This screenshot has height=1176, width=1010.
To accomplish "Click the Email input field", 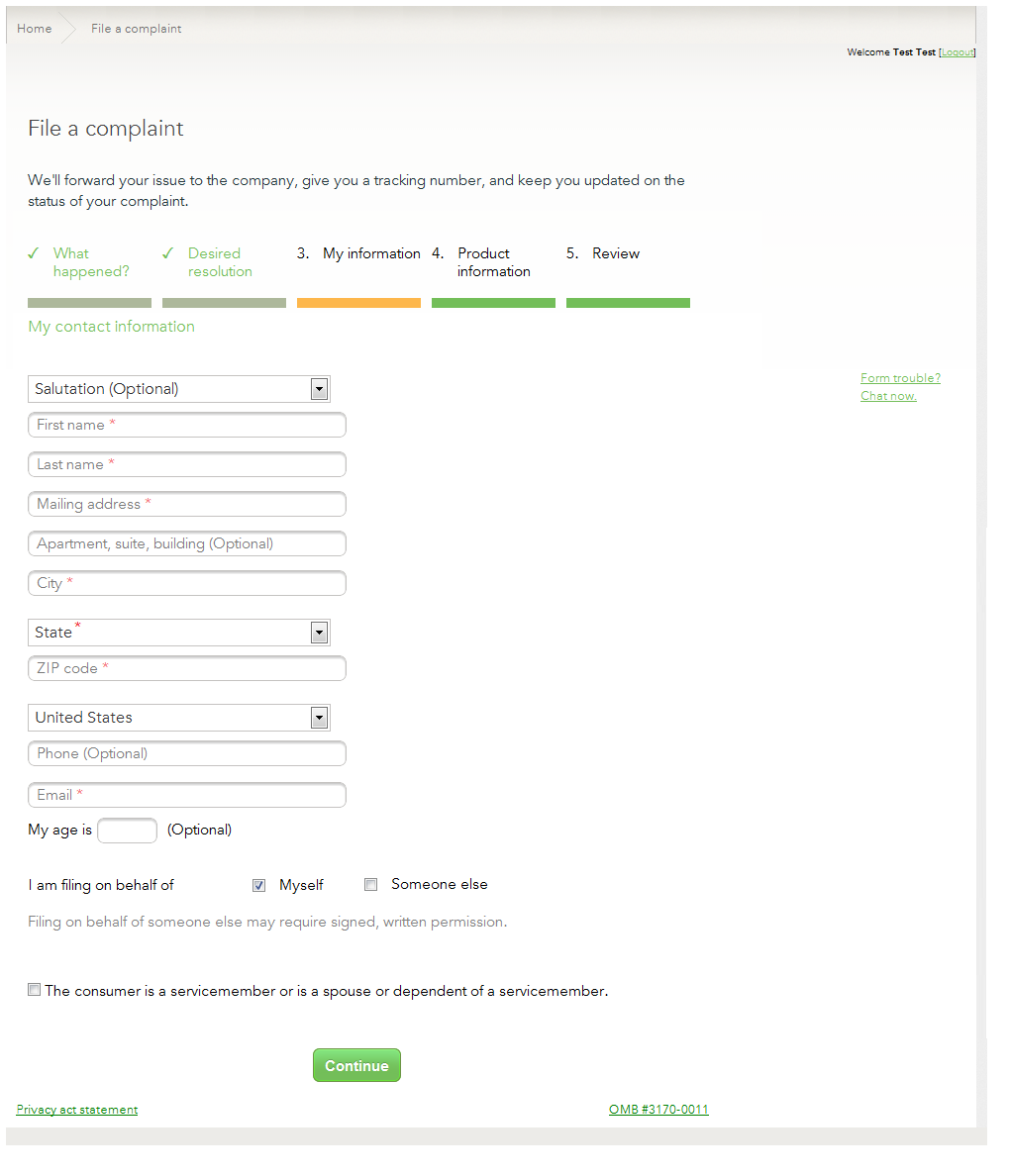I will pyautogui.click(x=187, y=795).
